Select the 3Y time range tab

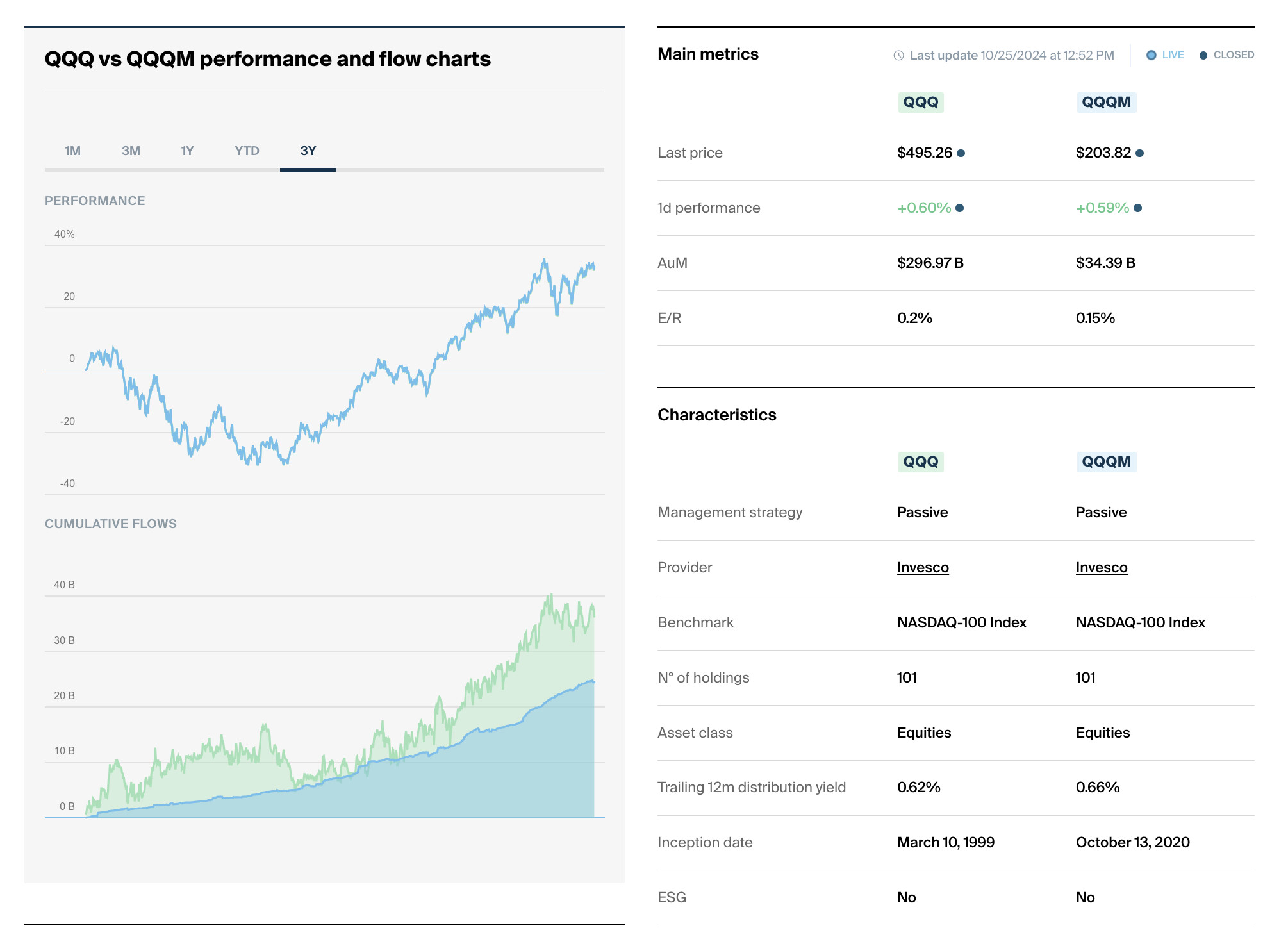coord(308,151)
